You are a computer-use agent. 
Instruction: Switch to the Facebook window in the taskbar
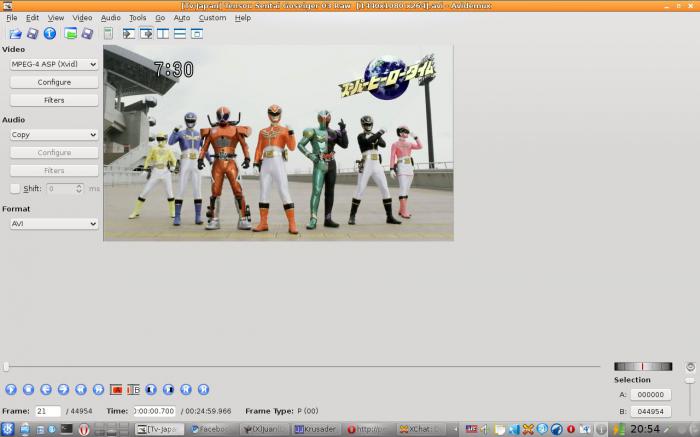coord(212,429)
